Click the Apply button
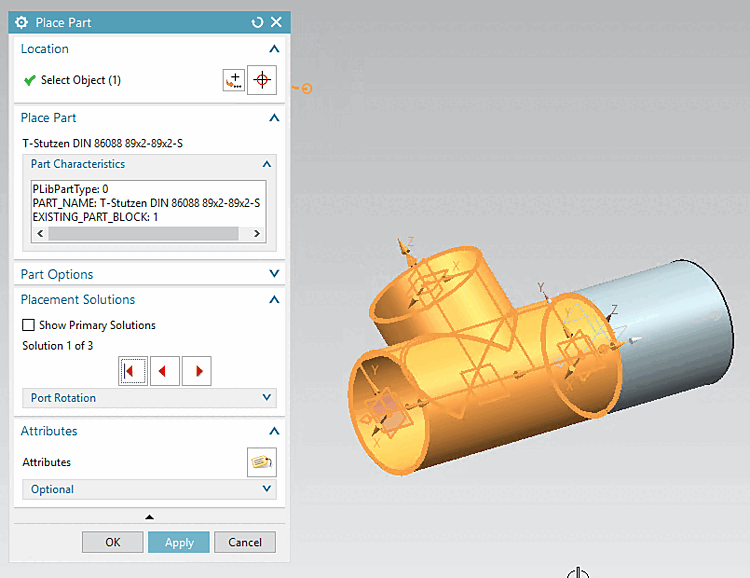 click(x=179, y=542)
